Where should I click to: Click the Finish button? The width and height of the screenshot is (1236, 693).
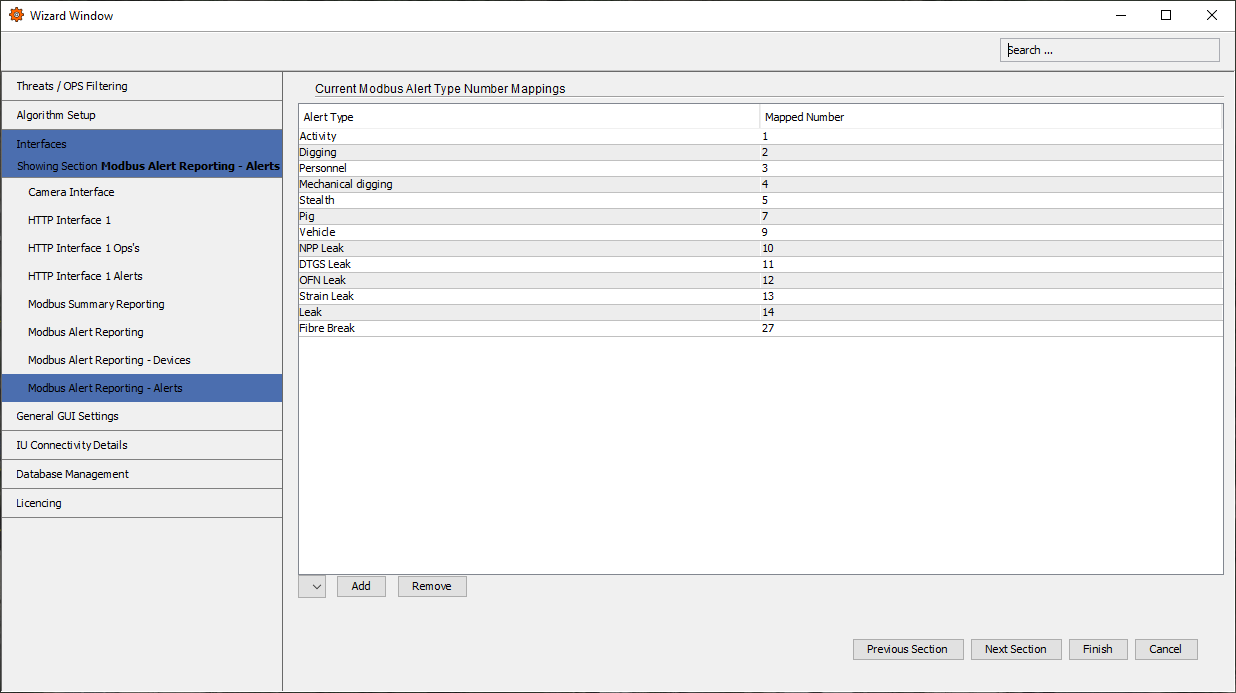[x=1097, y=649]
